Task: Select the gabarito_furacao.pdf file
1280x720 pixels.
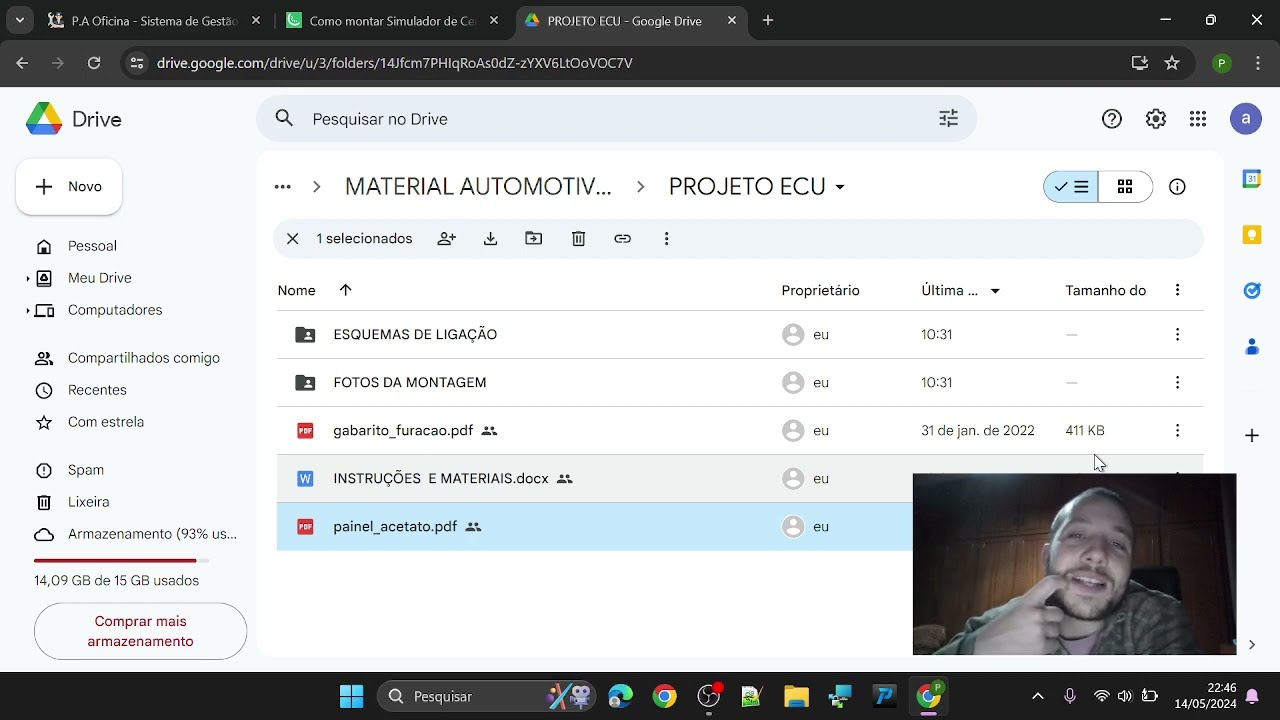Action: 740,430
